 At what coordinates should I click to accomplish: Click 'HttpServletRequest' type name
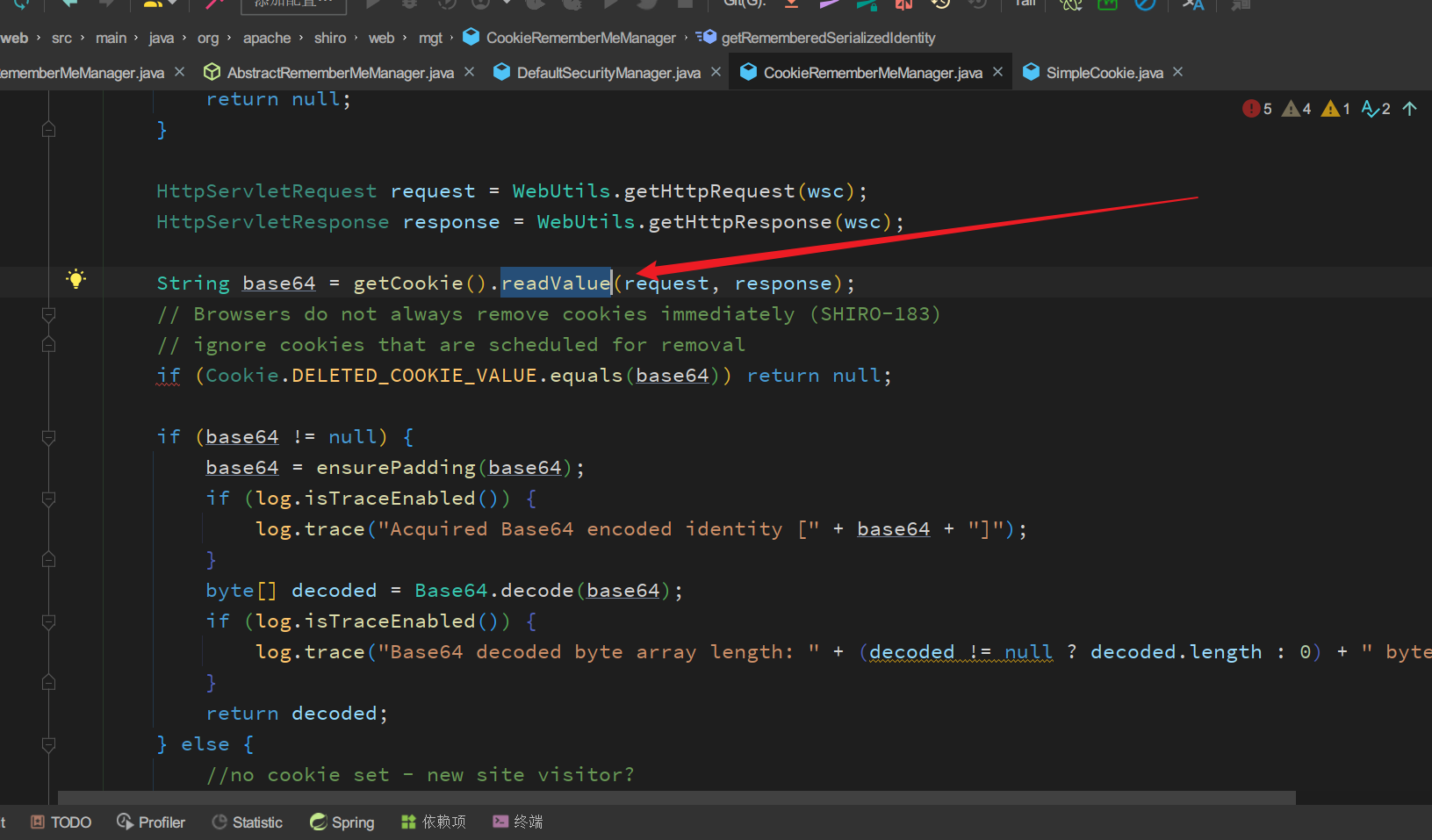(x=266, y=191)
